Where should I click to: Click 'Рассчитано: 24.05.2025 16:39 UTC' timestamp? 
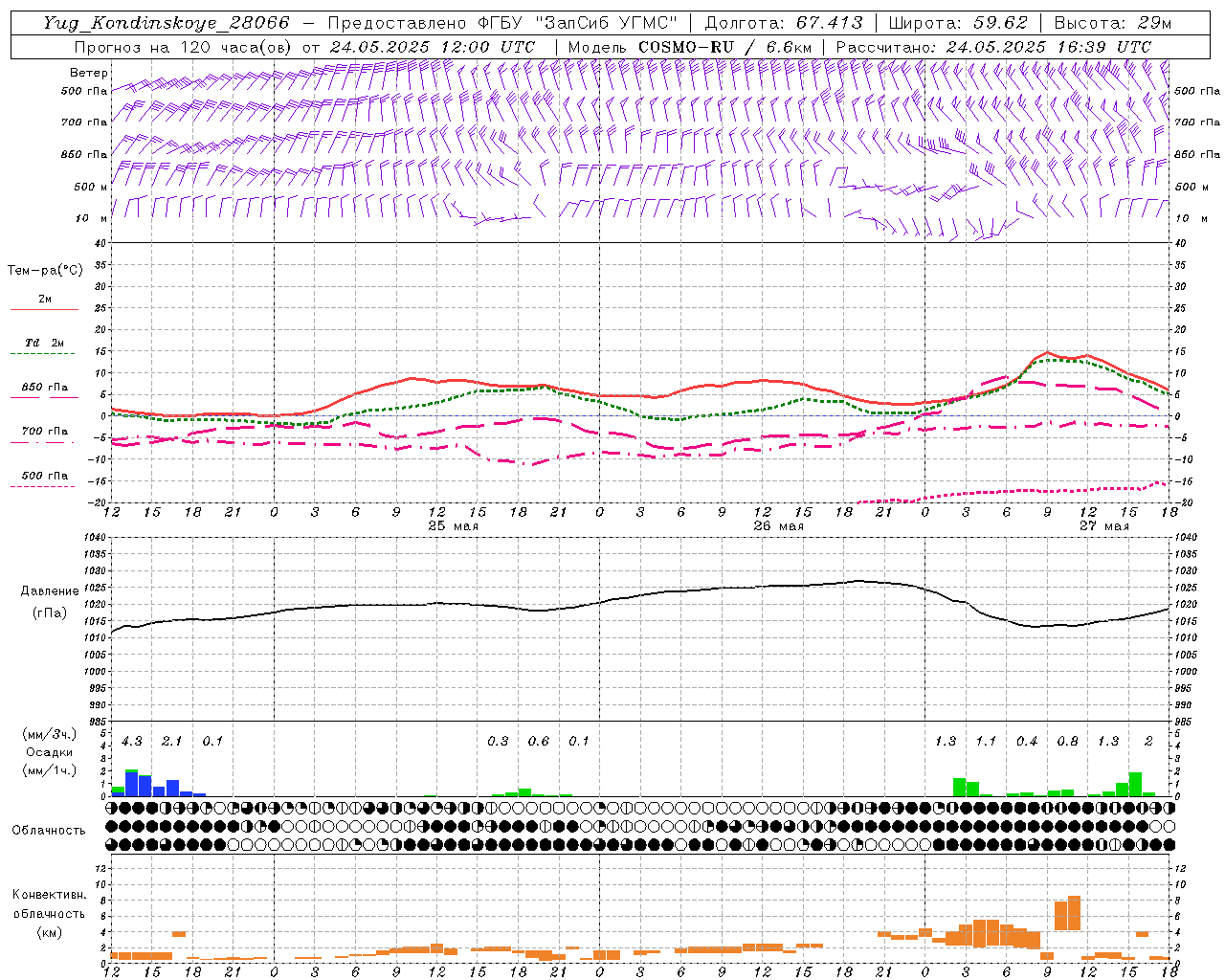993,47
